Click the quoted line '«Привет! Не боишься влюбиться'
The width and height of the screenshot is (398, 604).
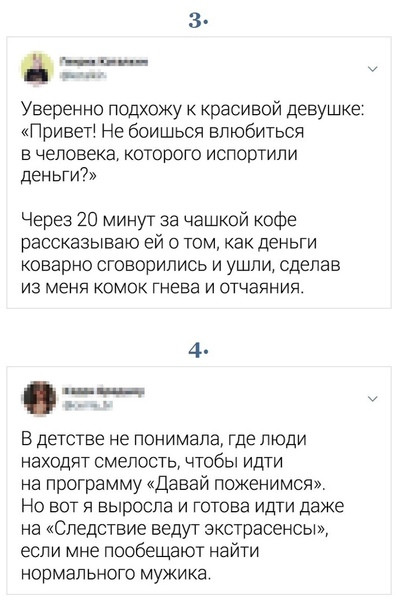pyautogui.click(x=162, y=132)
